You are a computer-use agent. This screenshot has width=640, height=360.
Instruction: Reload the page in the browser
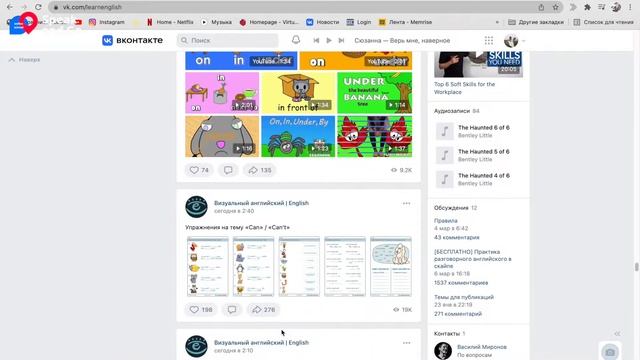pyautogui.click(x=38, y=7)
